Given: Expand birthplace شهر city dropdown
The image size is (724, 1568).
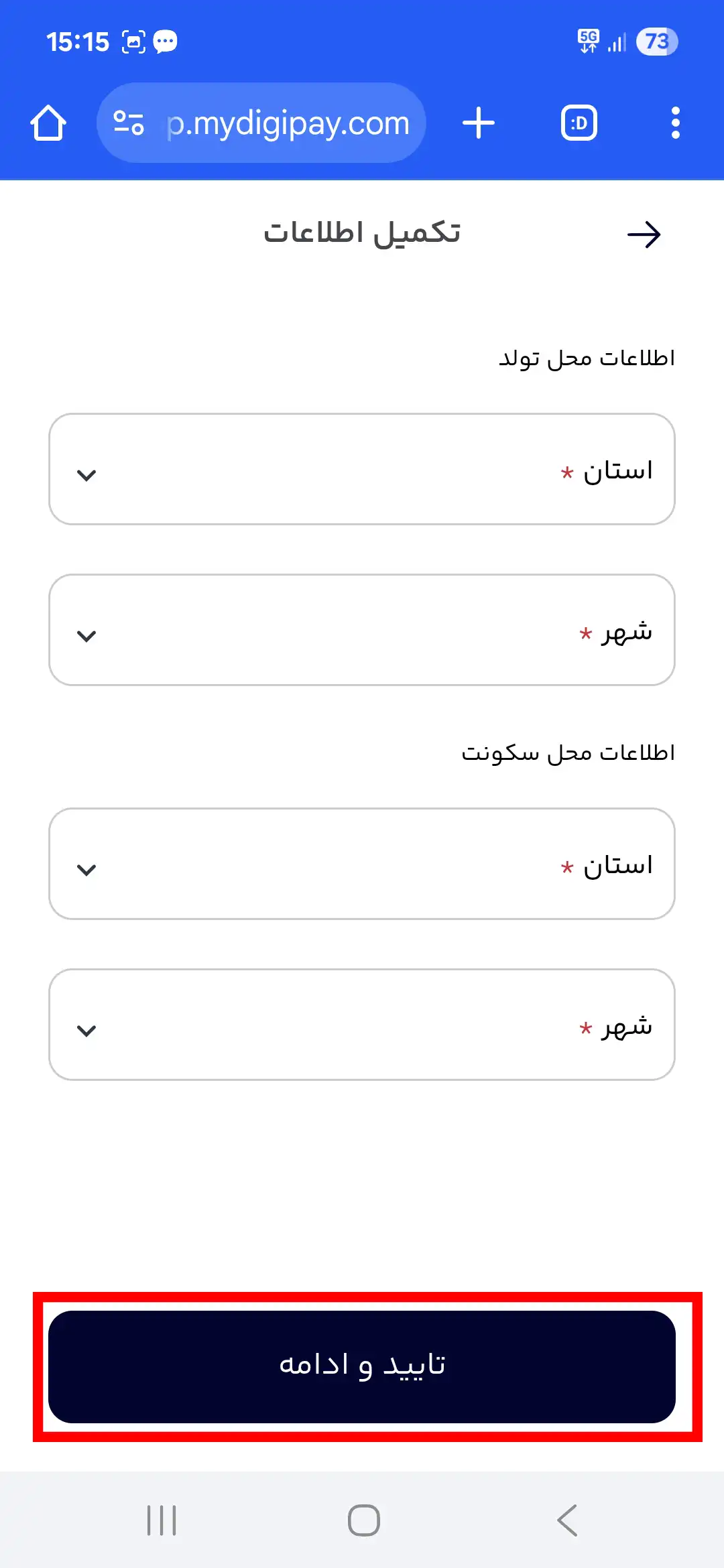Looking at the screenshot, I should coord(362,630).
